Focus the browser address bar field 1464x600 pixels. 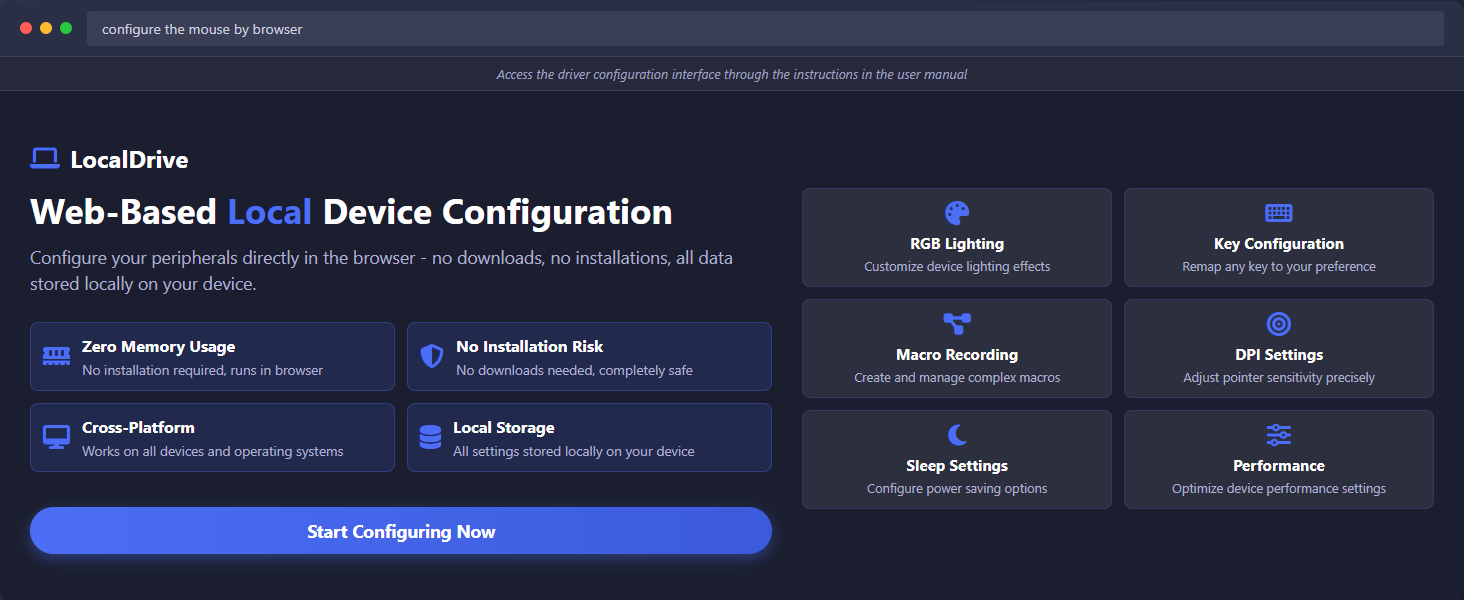765,29
